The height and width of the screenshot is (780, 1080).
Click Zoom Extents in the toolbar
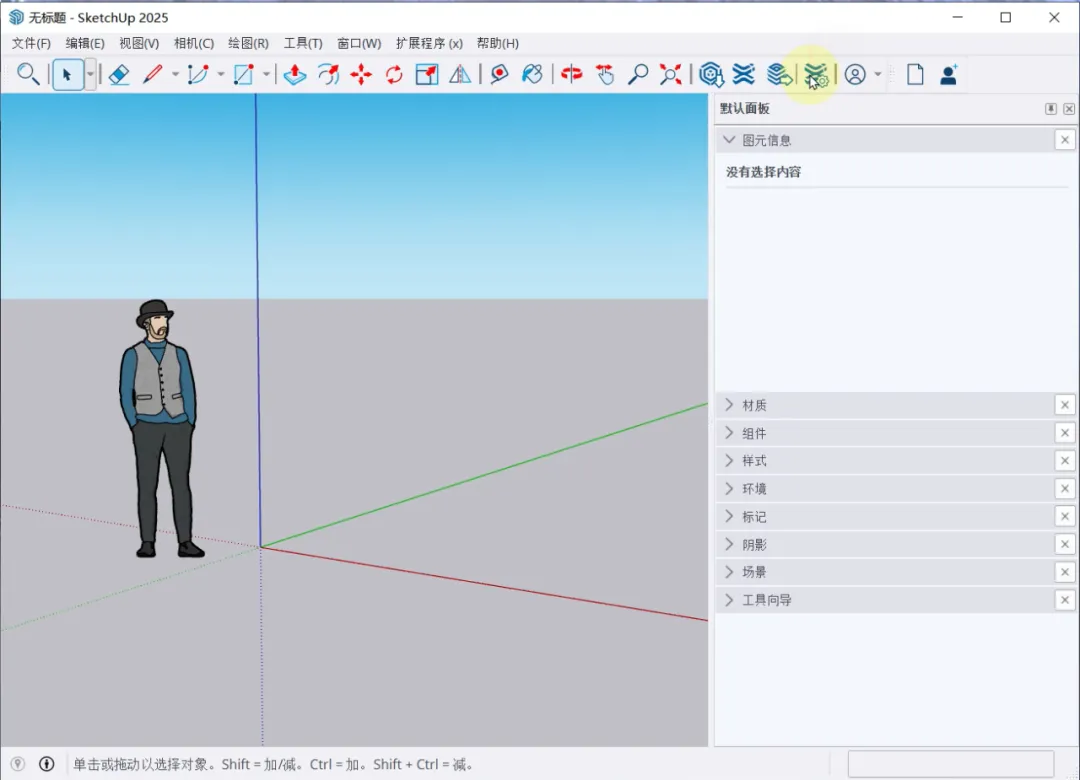(x=670, y=74)
